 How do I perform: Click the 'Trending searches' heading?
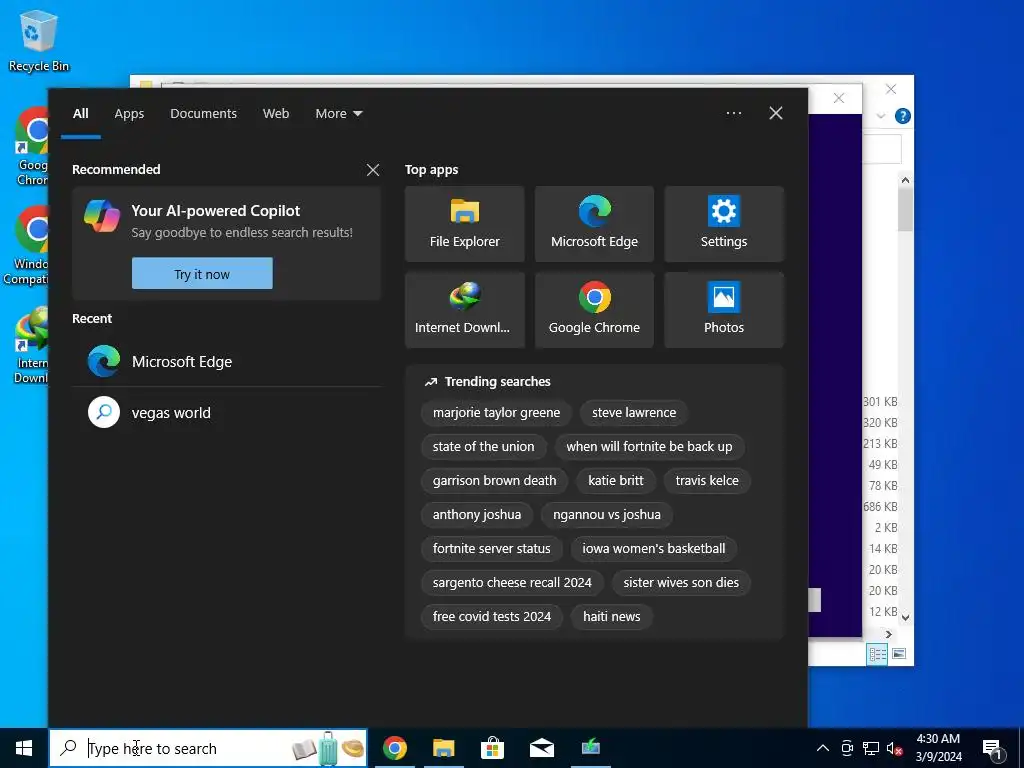pyautogui.click(x=498, y=382)
